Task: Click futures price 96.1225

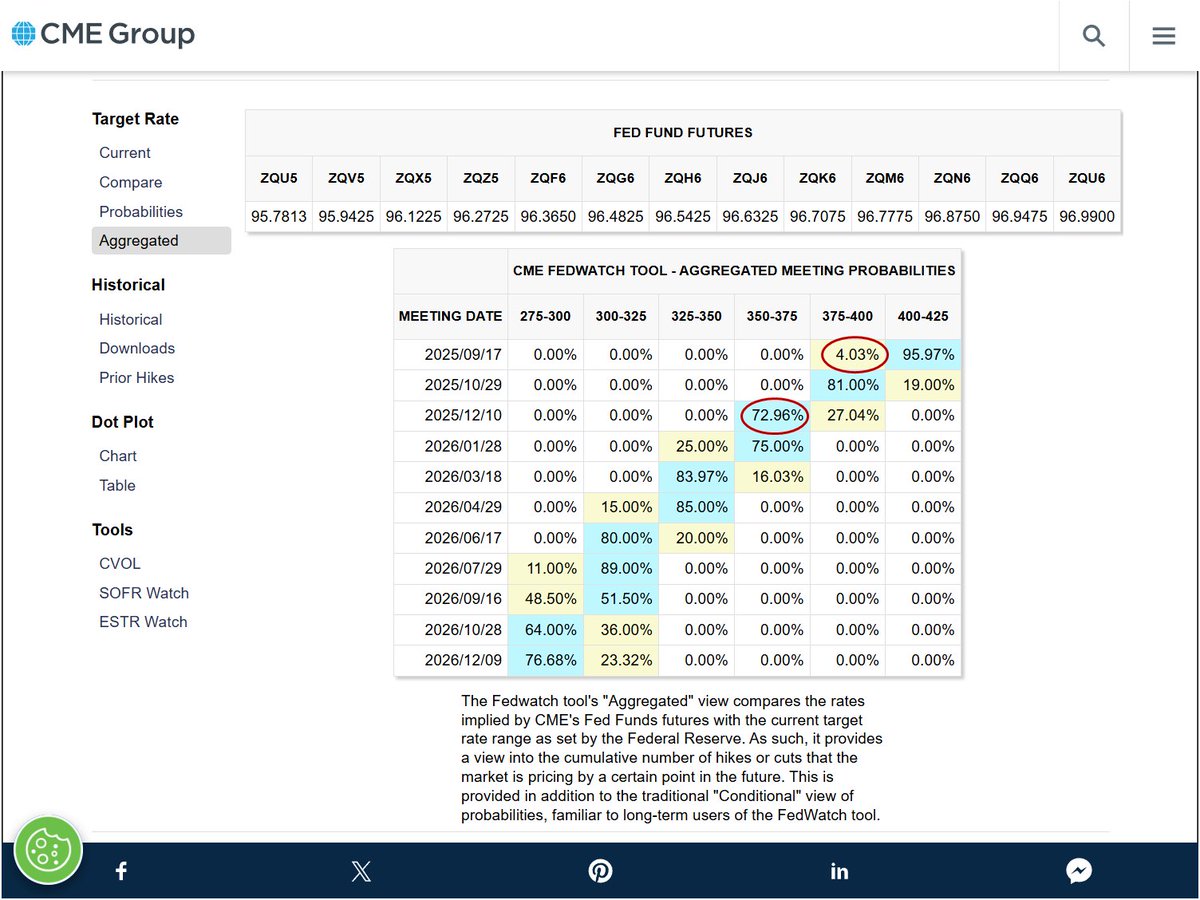Action: click(413, 216)
